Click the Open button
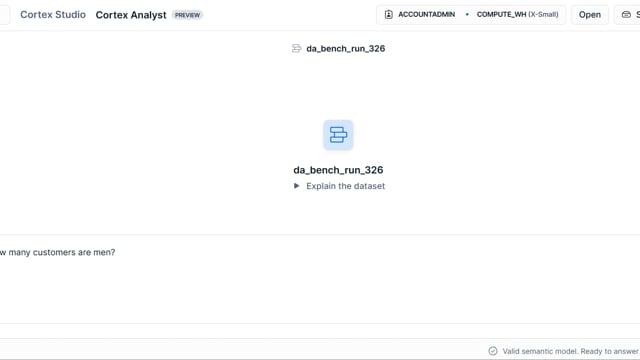Image resolution: width=640 pixels, height=360 pixels. point(590,15)
